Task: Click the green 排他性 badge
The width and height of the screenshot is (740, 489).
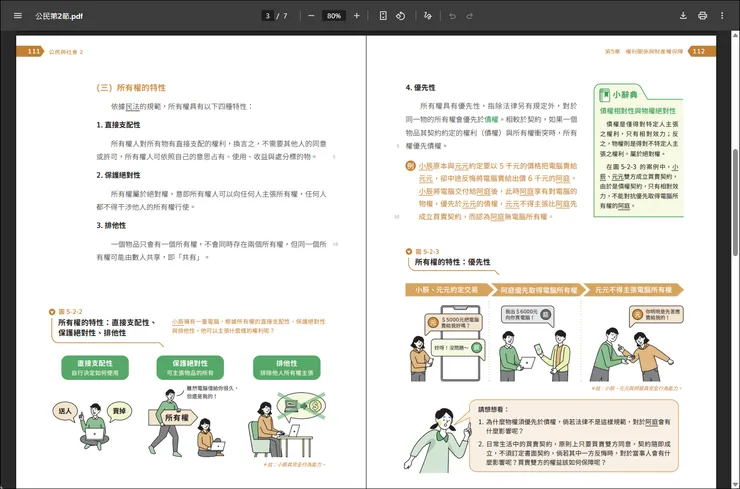Action: click(286, 367)
